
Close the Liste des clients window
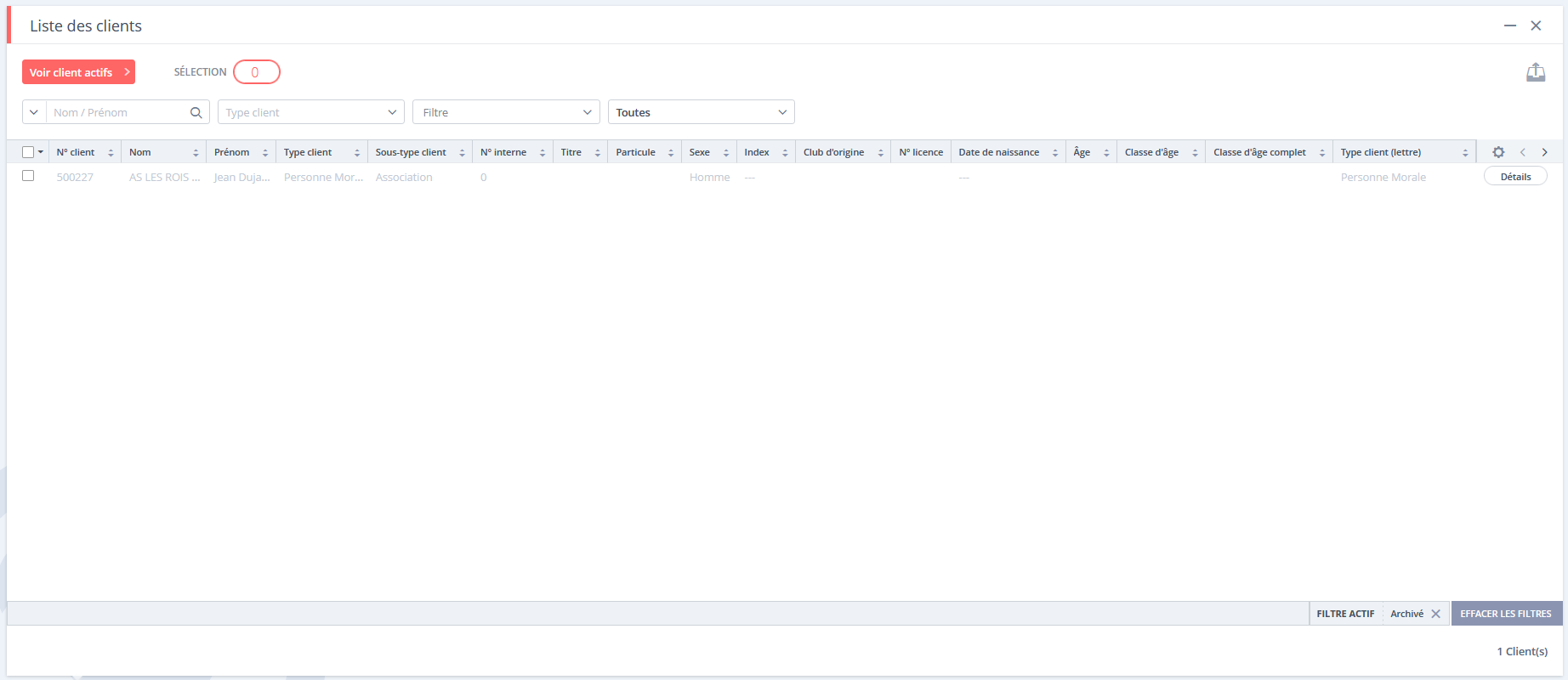pyautogui.click(x=1536, y=25)
